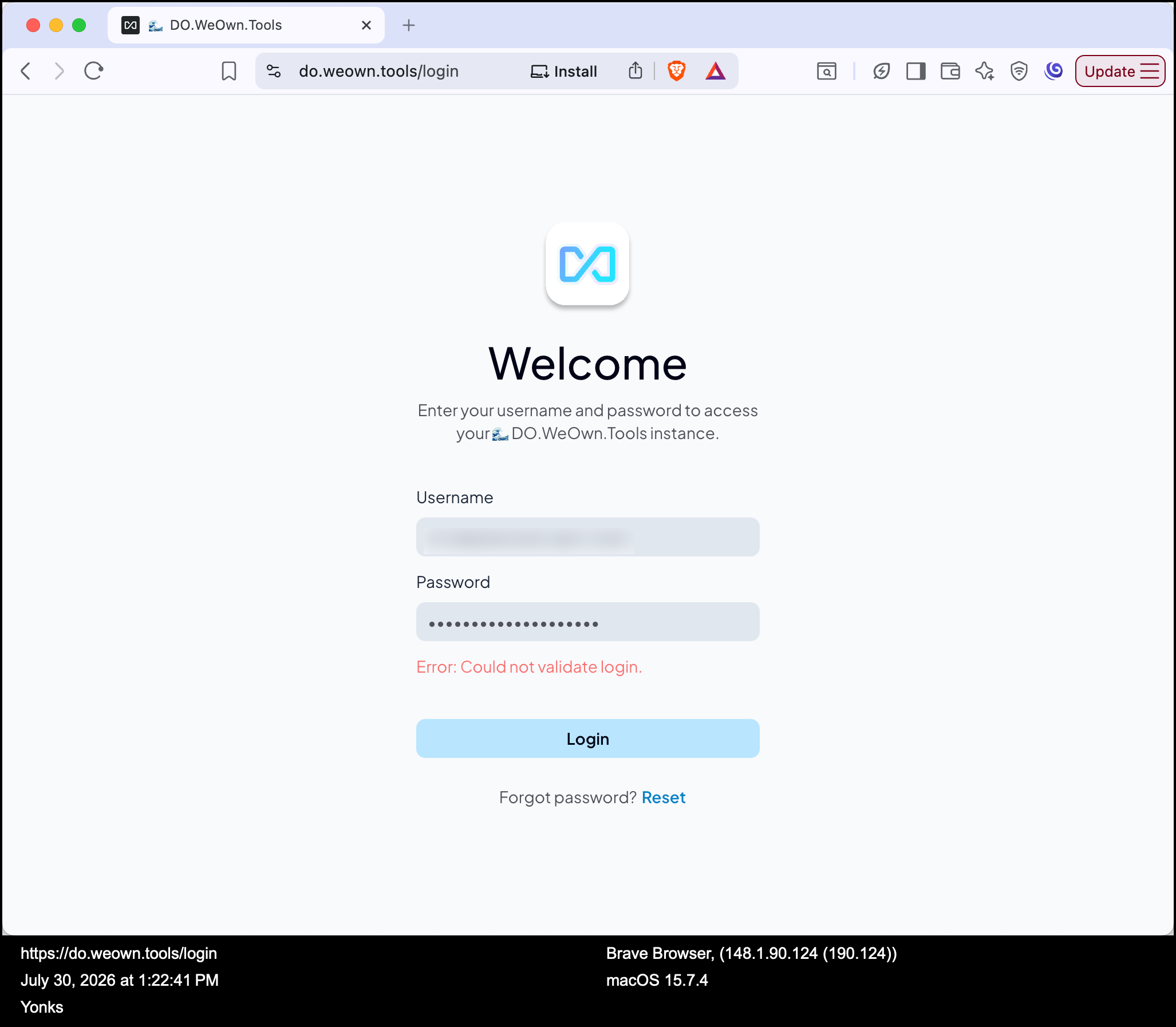Image resolution: width=1176 pixels, height=1027 pixels.
Task: Go forward to the next page
Action: click(59, 71)
